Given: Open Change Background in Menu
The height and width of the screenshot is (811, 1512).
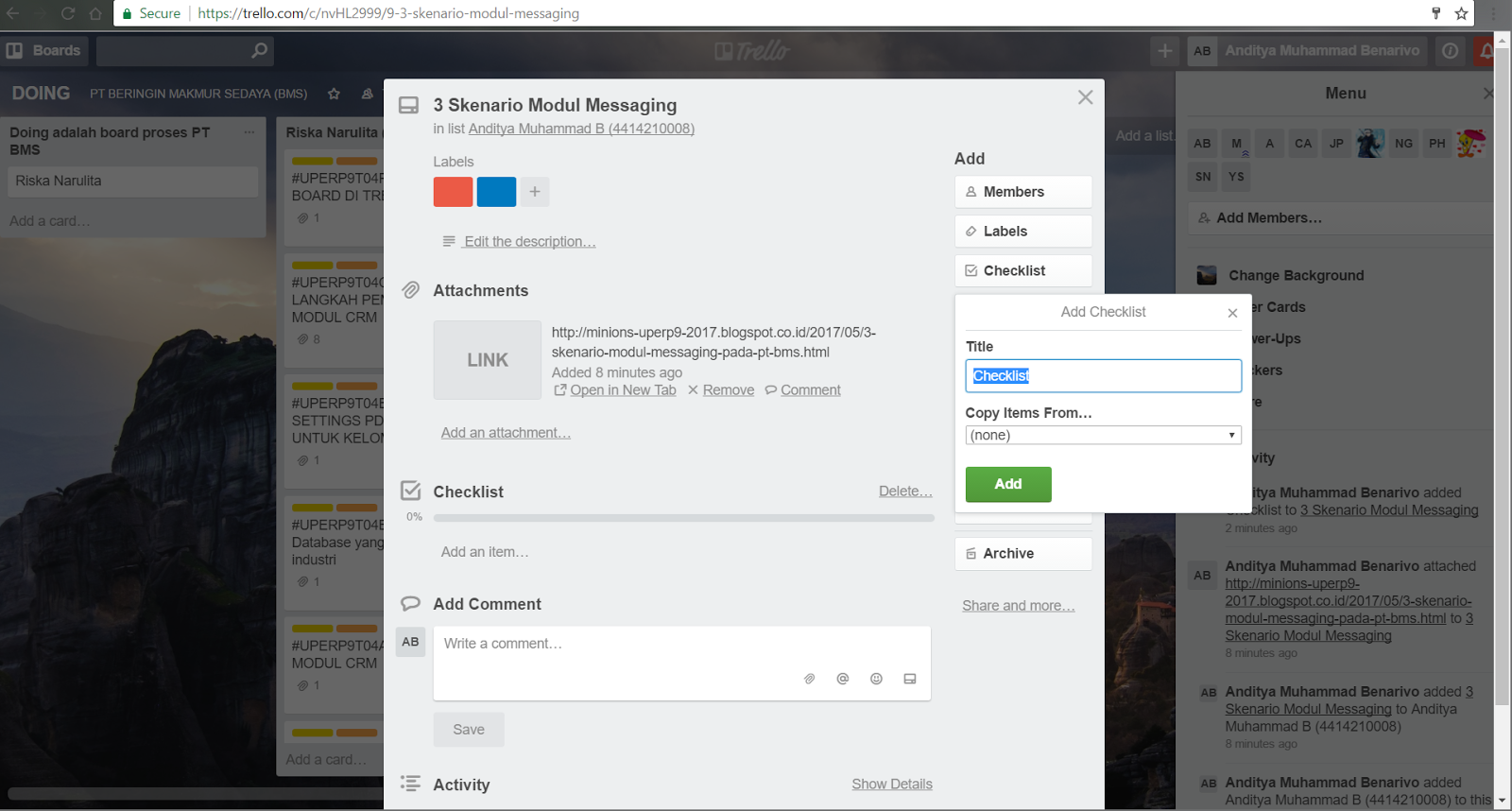Looking at the screenshot, I should coord(1297,276).
